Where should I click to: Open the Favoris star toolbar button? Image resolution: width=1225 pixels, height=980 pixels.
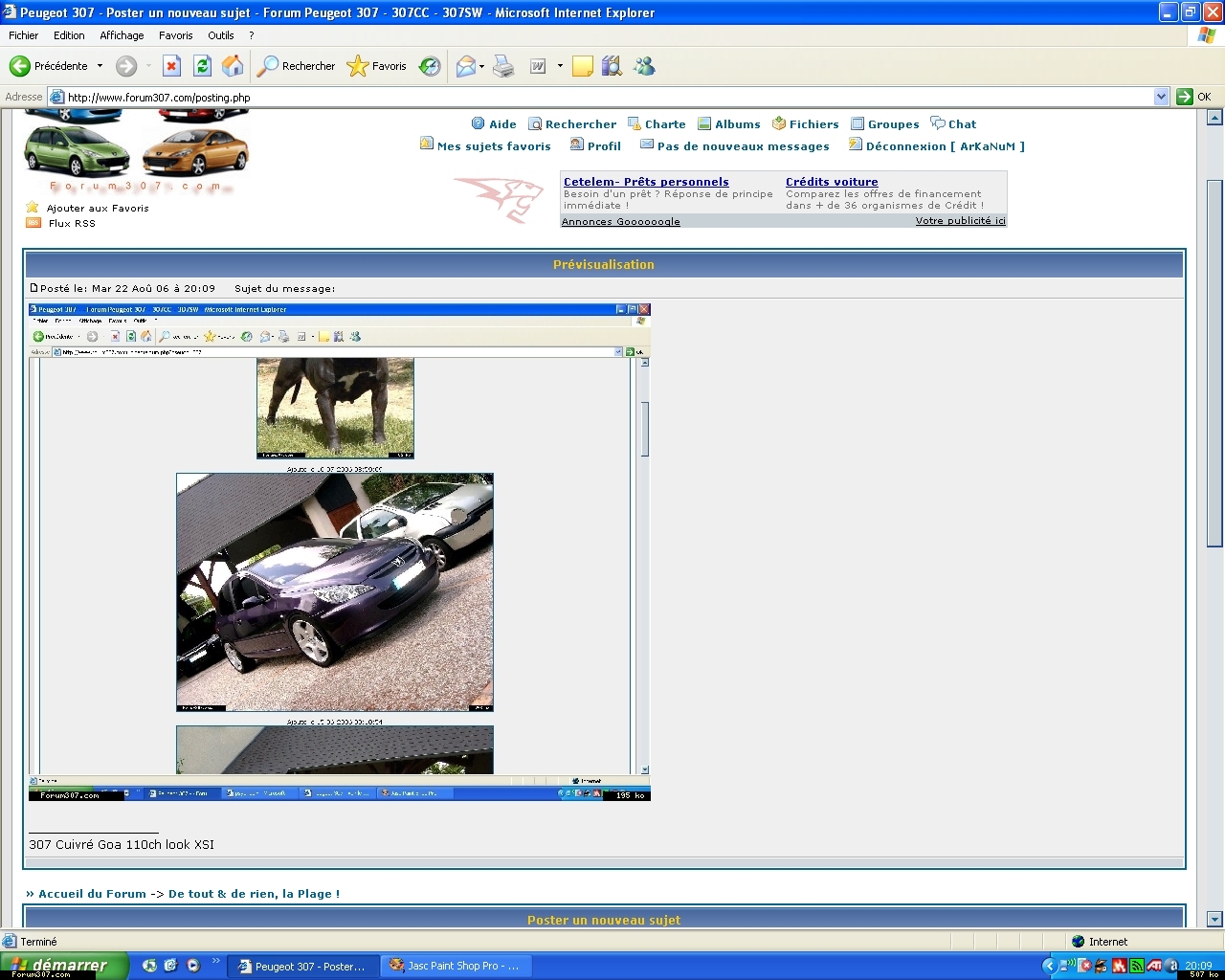tap(377, 66)
